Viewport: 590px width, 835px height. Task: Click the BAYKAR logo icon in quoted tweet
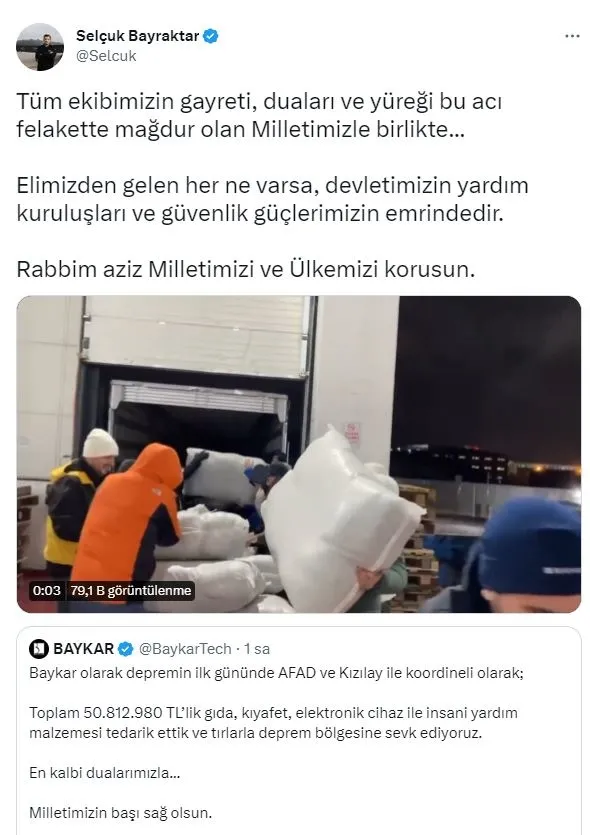[39, 649]
